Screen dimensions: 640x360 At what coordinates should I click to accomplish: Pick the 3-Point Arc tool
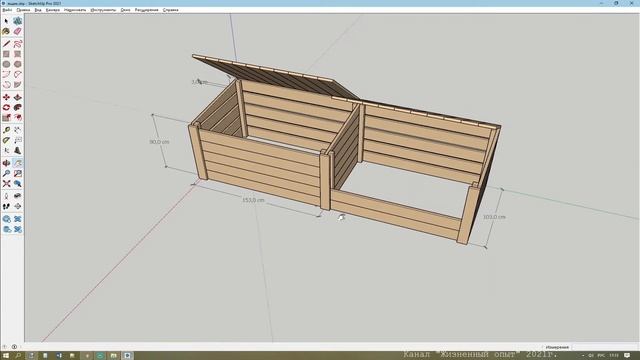(x=6, y=84)
